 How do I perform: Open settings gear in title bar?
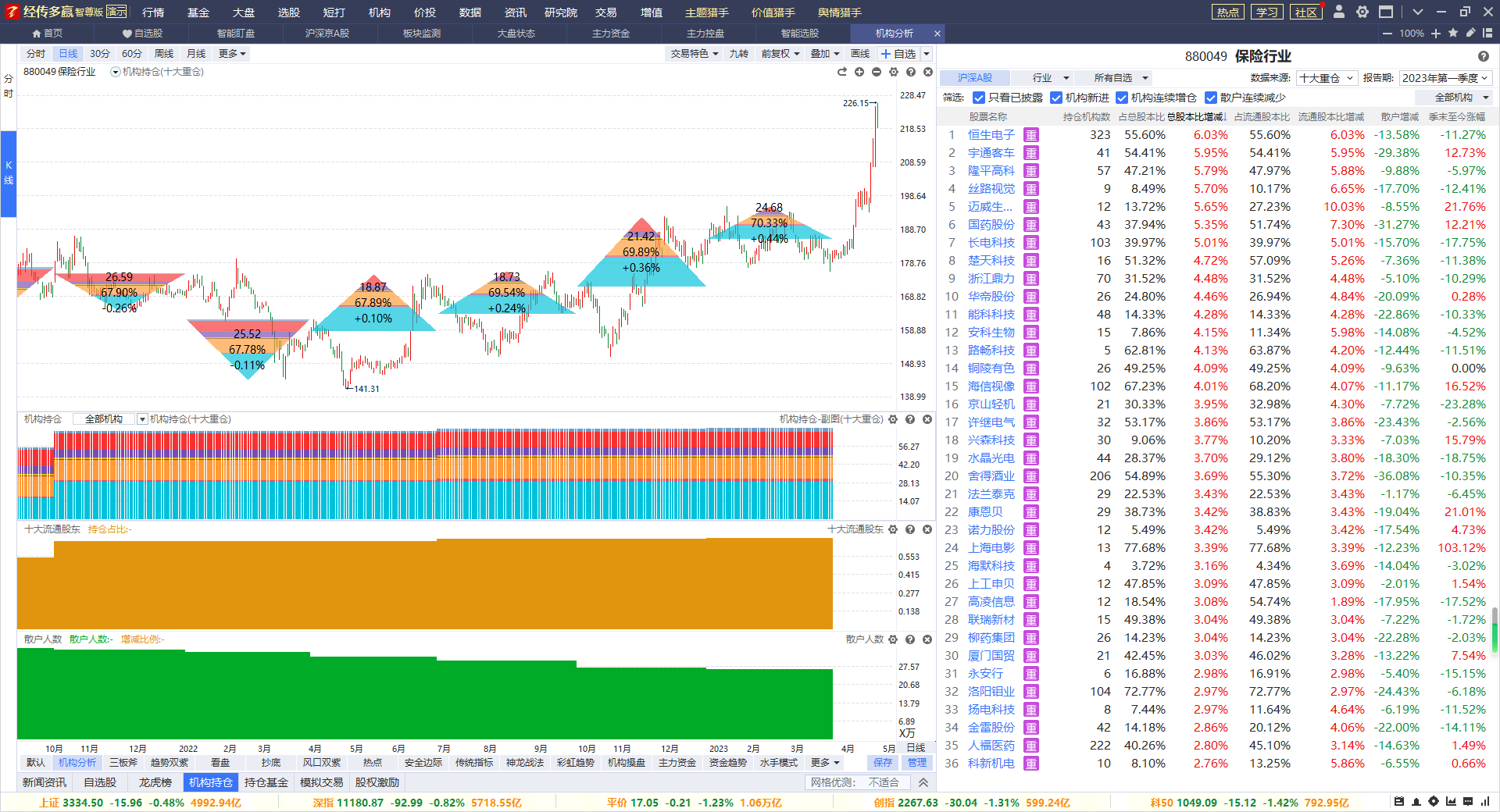tap(1362, 12)
